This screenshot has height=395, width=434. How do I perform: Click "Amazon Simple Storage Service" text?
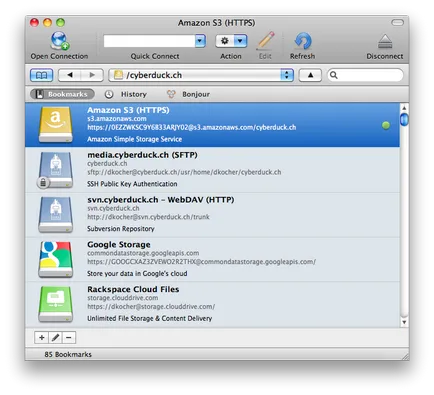(134, 139)
